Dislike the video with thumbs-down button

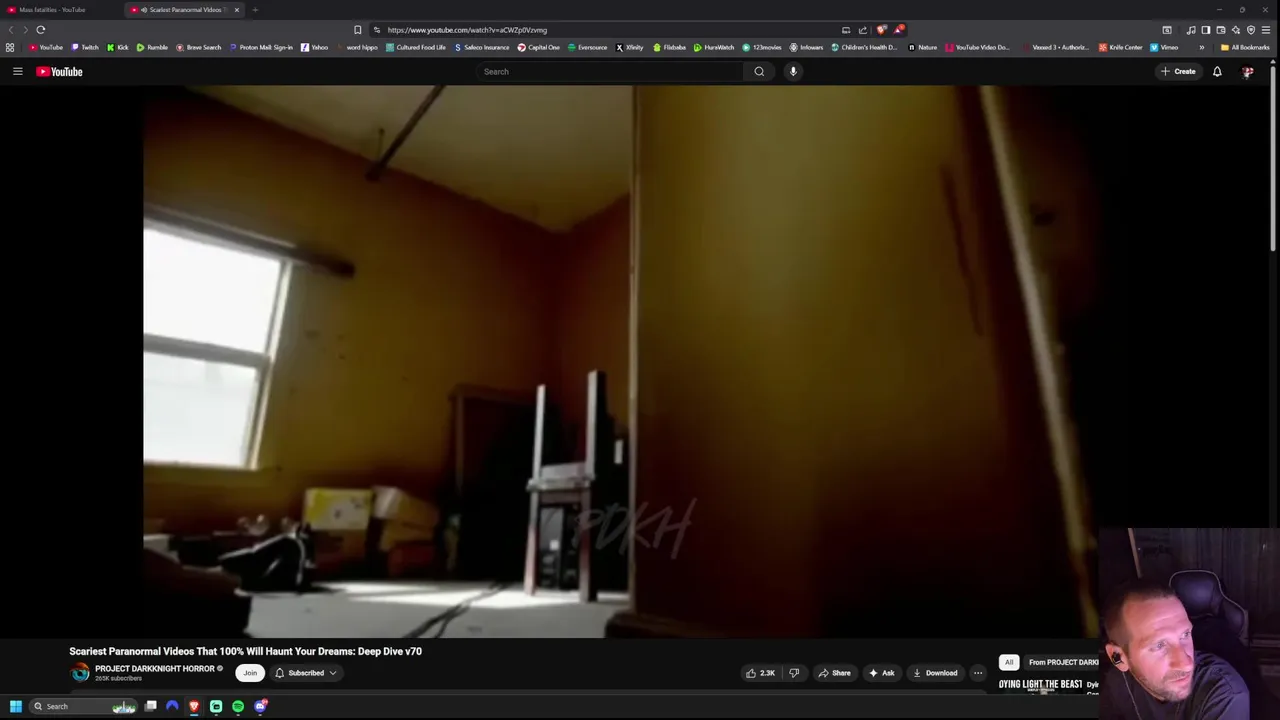coord(794,673)
